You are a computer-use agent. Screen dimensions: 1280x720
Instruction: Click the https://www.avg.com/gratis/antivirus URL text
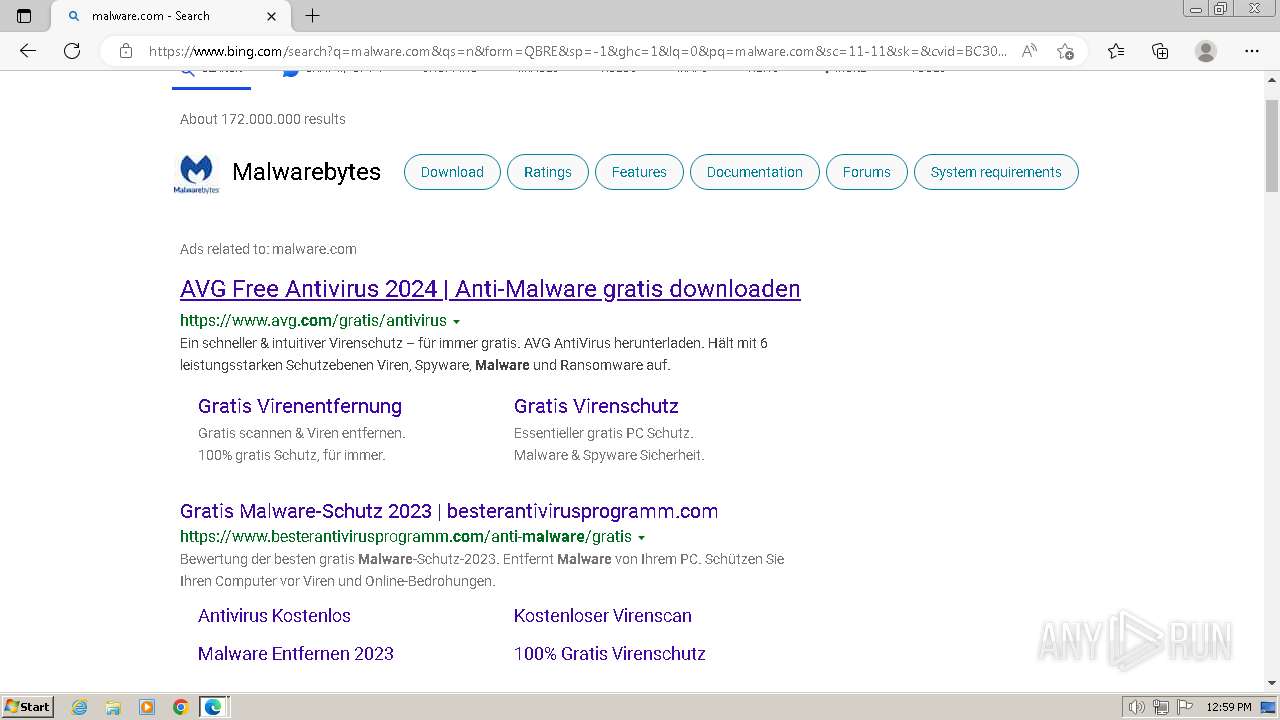coord(313,321)
